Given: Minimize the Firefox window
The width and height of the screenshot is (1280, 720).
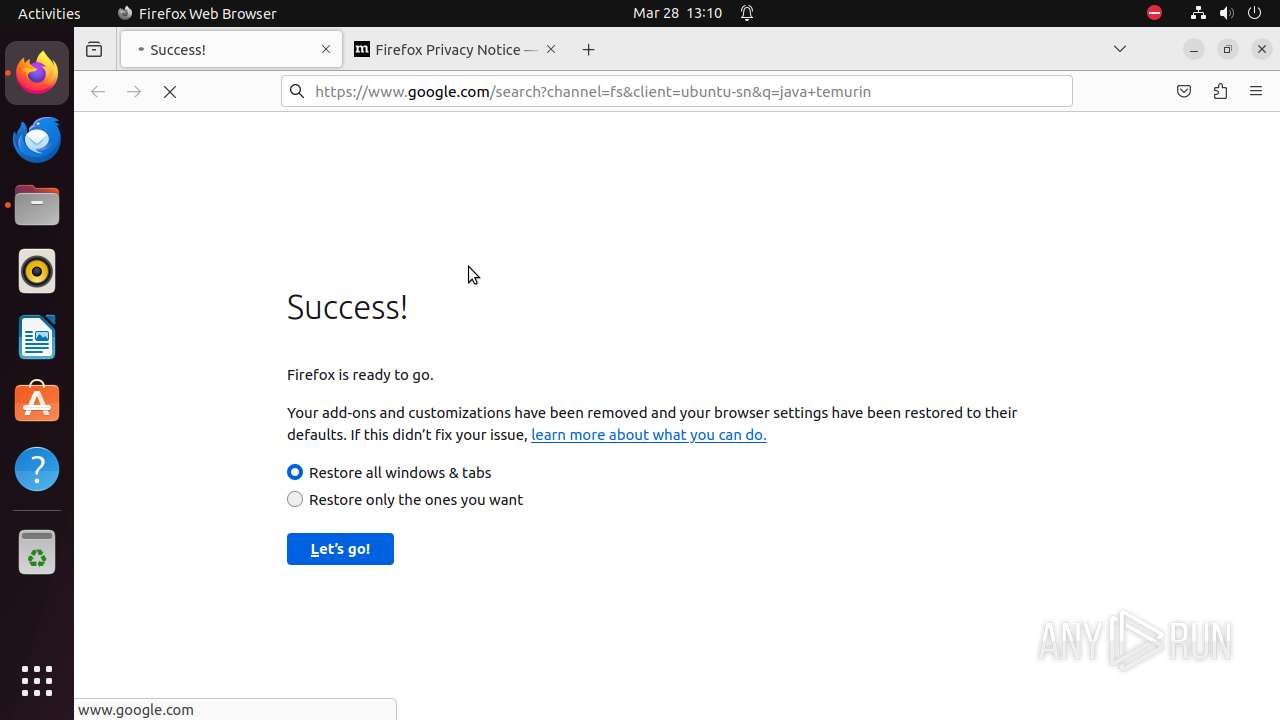Looking at the screenshot, I should click(1193, 49).
